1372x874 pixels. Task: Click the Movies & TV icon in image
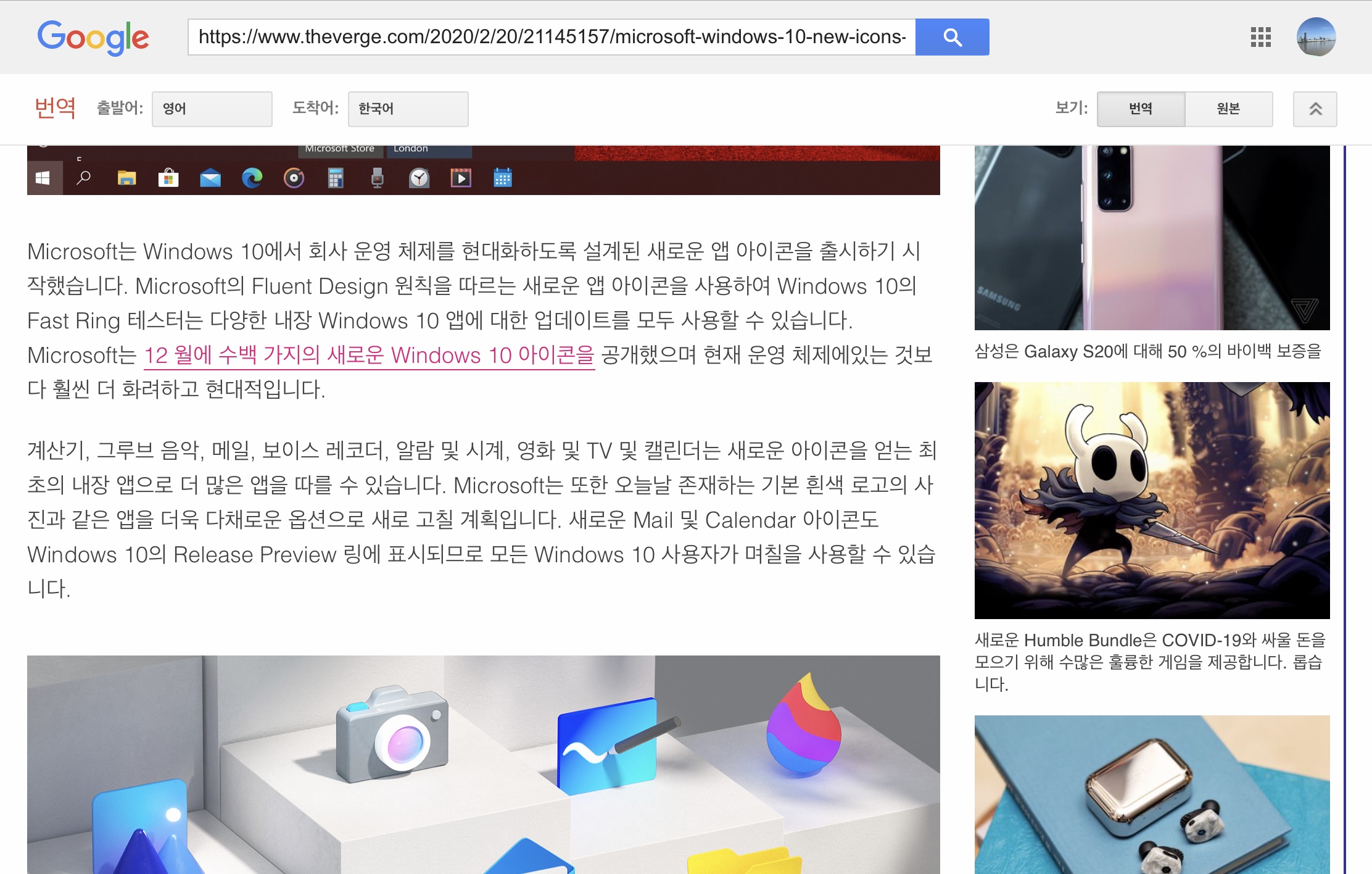coord(461,178)
